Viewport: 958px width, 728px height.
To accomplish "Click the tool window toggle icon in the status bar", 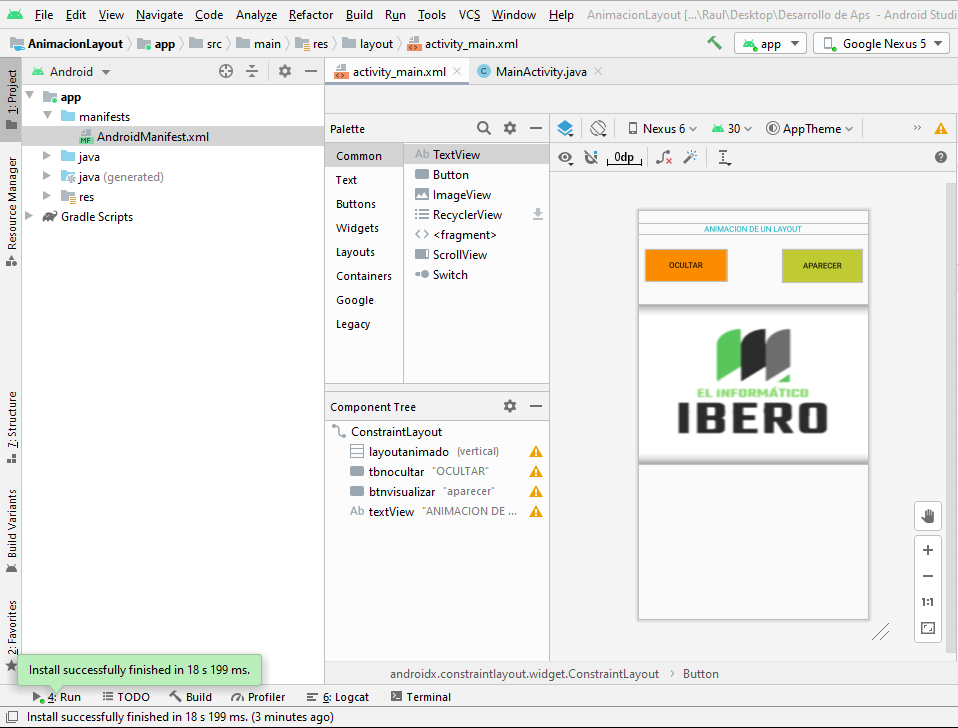I will coord(12,716).
